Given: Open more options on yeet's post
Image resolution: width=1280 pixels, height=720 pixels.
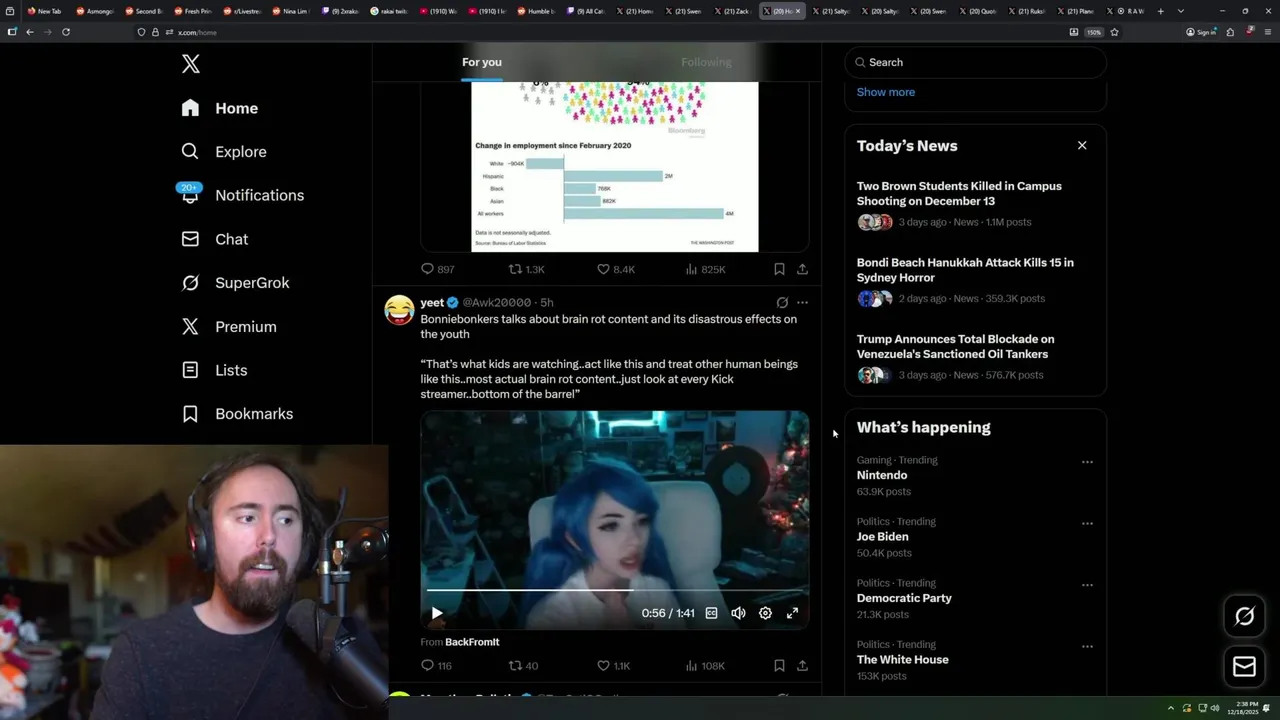Looking at the screenshot, I should (802, 302).
